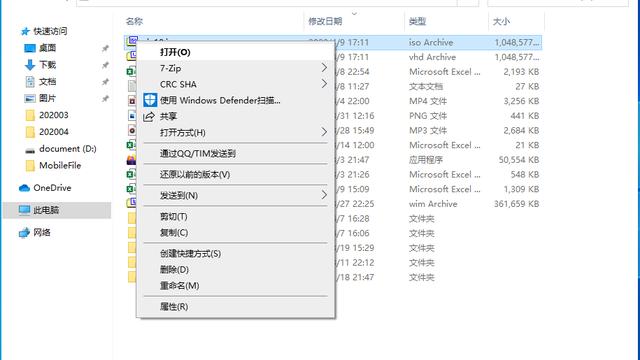Select the 文本文档 27 KB row
640x360 pixels.
[438, 87]
